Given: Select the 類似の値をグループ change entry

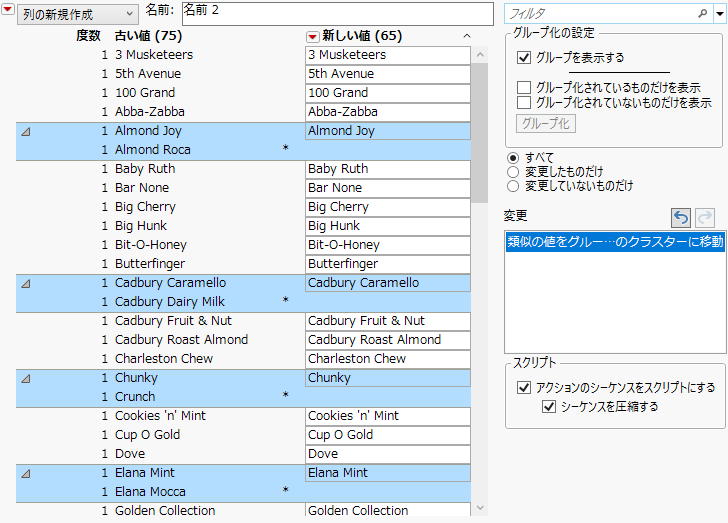Looking at the screenshot, I should 615,242.
